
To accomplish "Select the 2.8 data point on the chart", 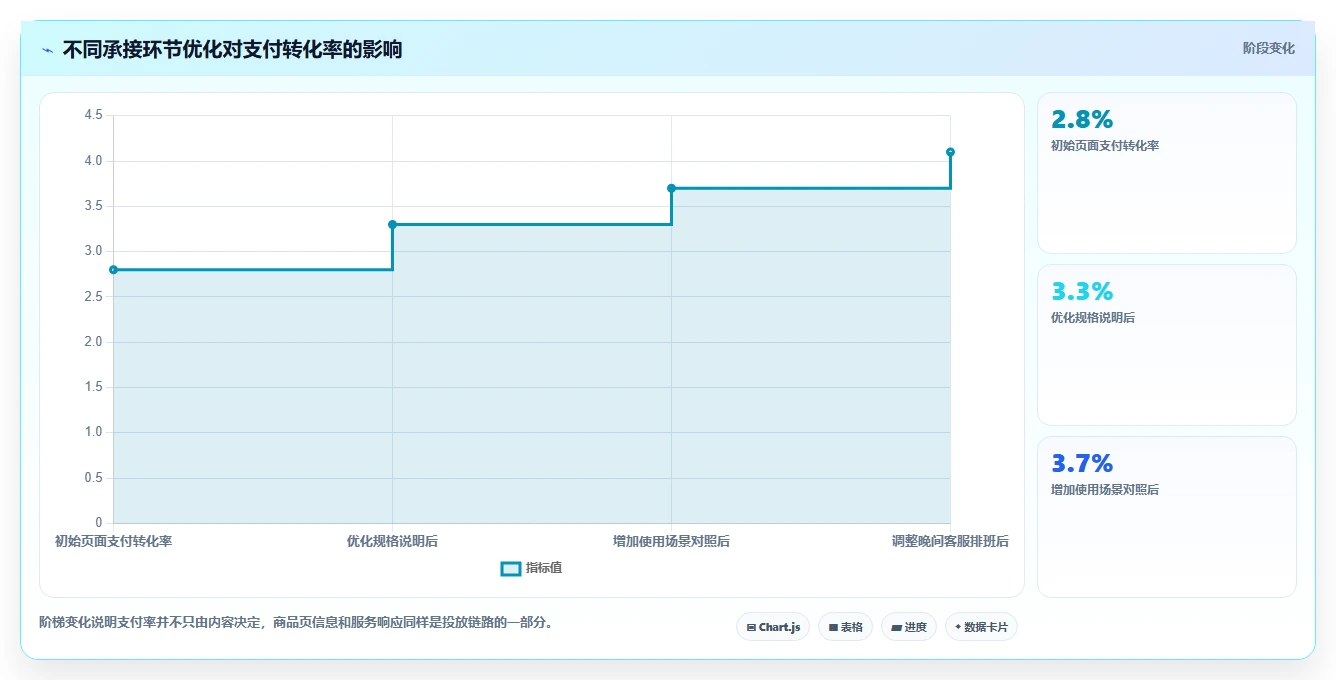I will (x=113, y=270).
